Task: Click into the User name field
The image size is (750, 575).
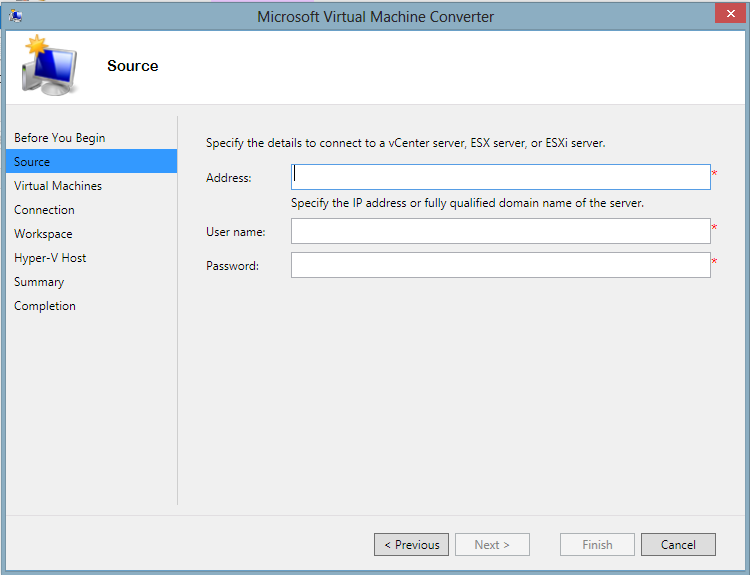Action: pyautogui.click(x=500, y=231)
